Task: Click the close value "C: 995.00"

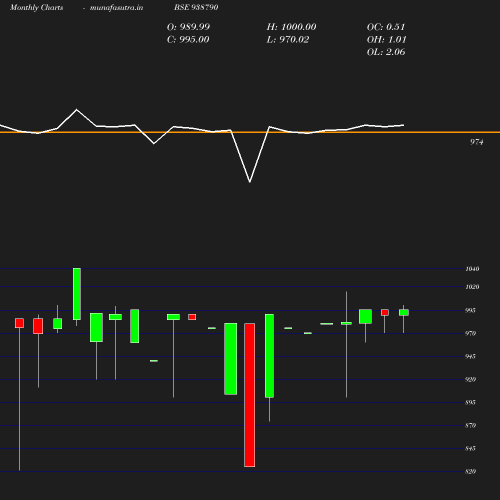Action: [188, 40]
